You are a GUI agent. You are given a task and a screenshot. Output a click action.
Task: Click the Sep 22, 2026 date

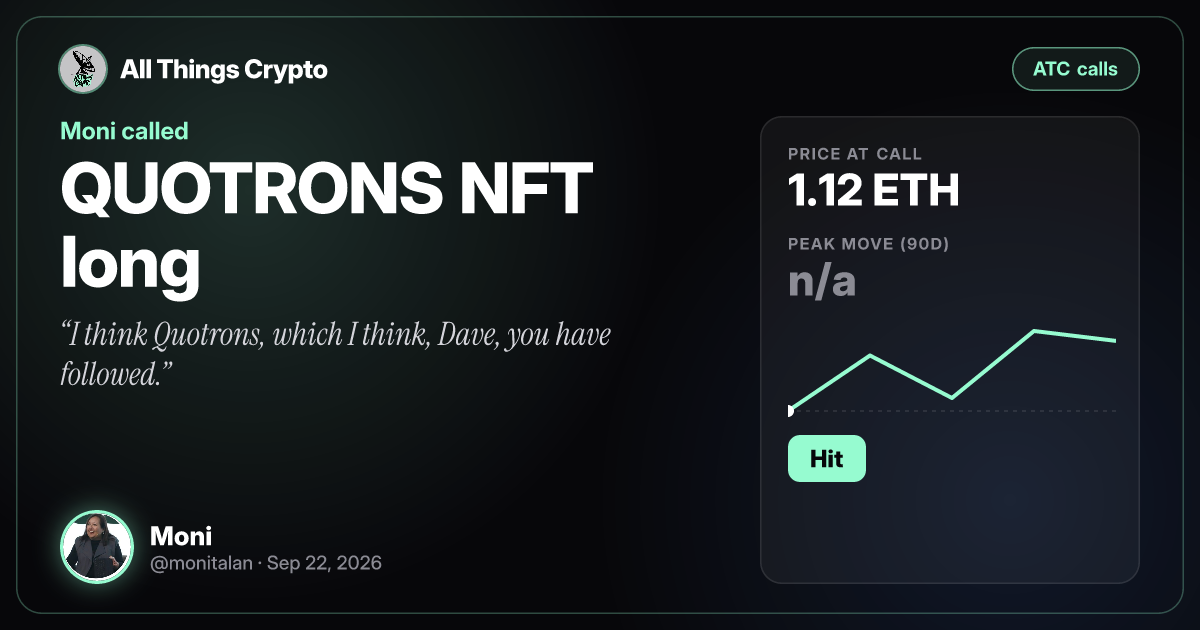coord(324,564)
